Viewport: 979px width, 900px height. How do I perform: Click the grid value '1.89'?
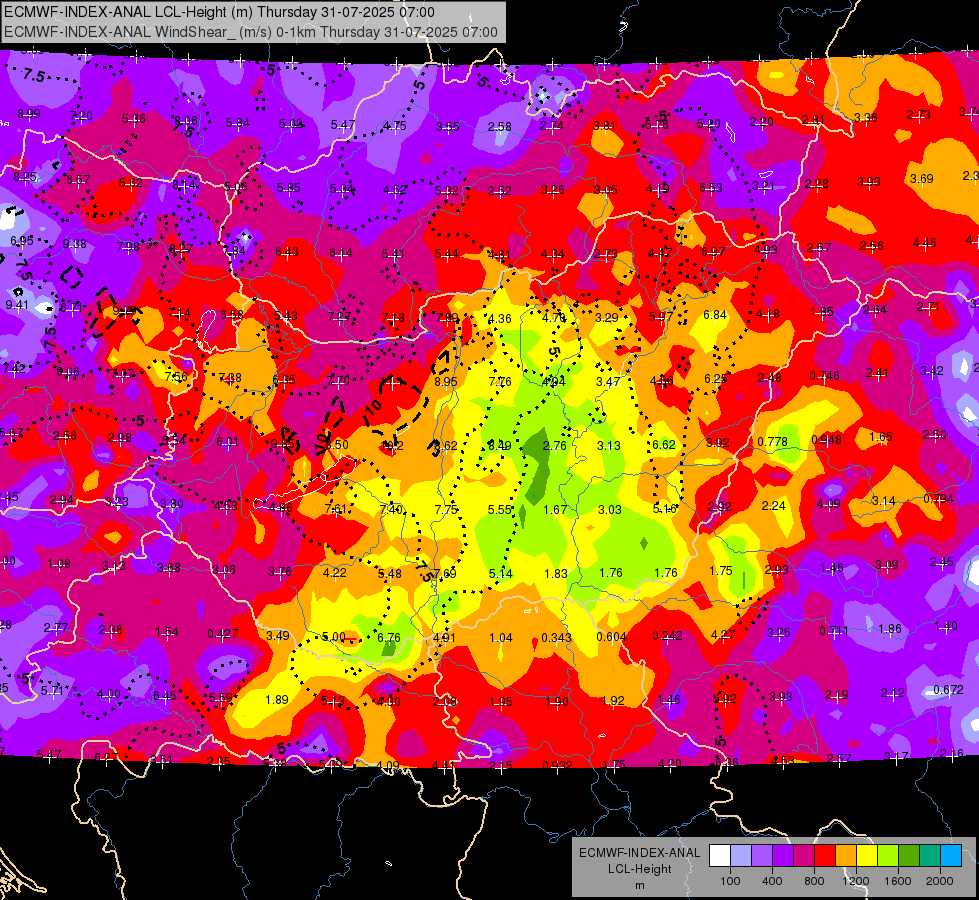277,700
